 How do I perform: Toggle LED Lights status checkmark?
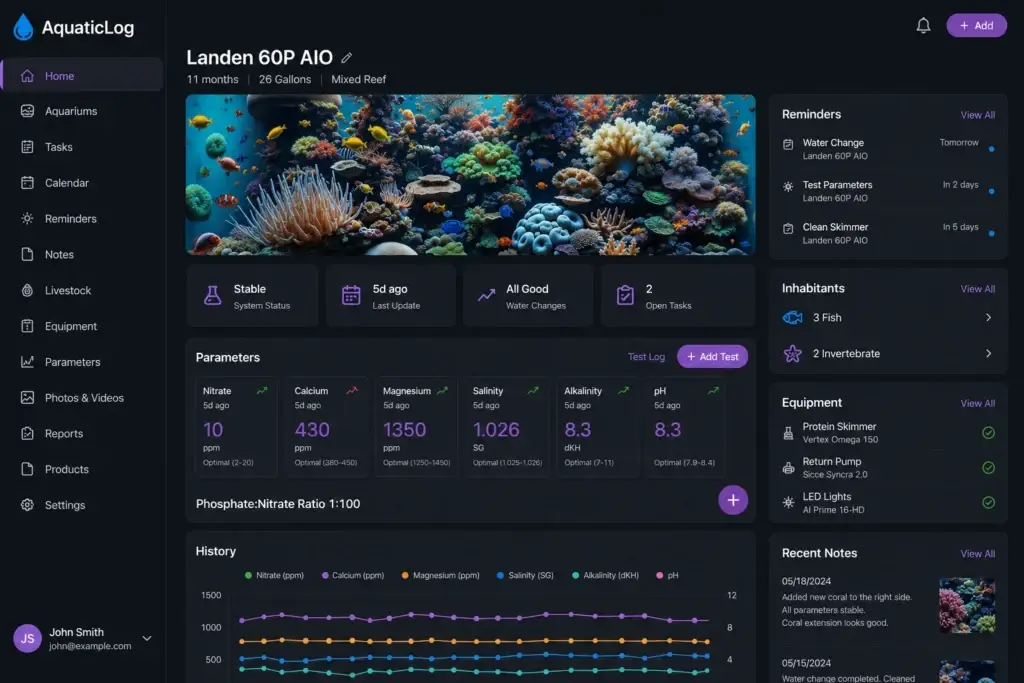[988, 503]
